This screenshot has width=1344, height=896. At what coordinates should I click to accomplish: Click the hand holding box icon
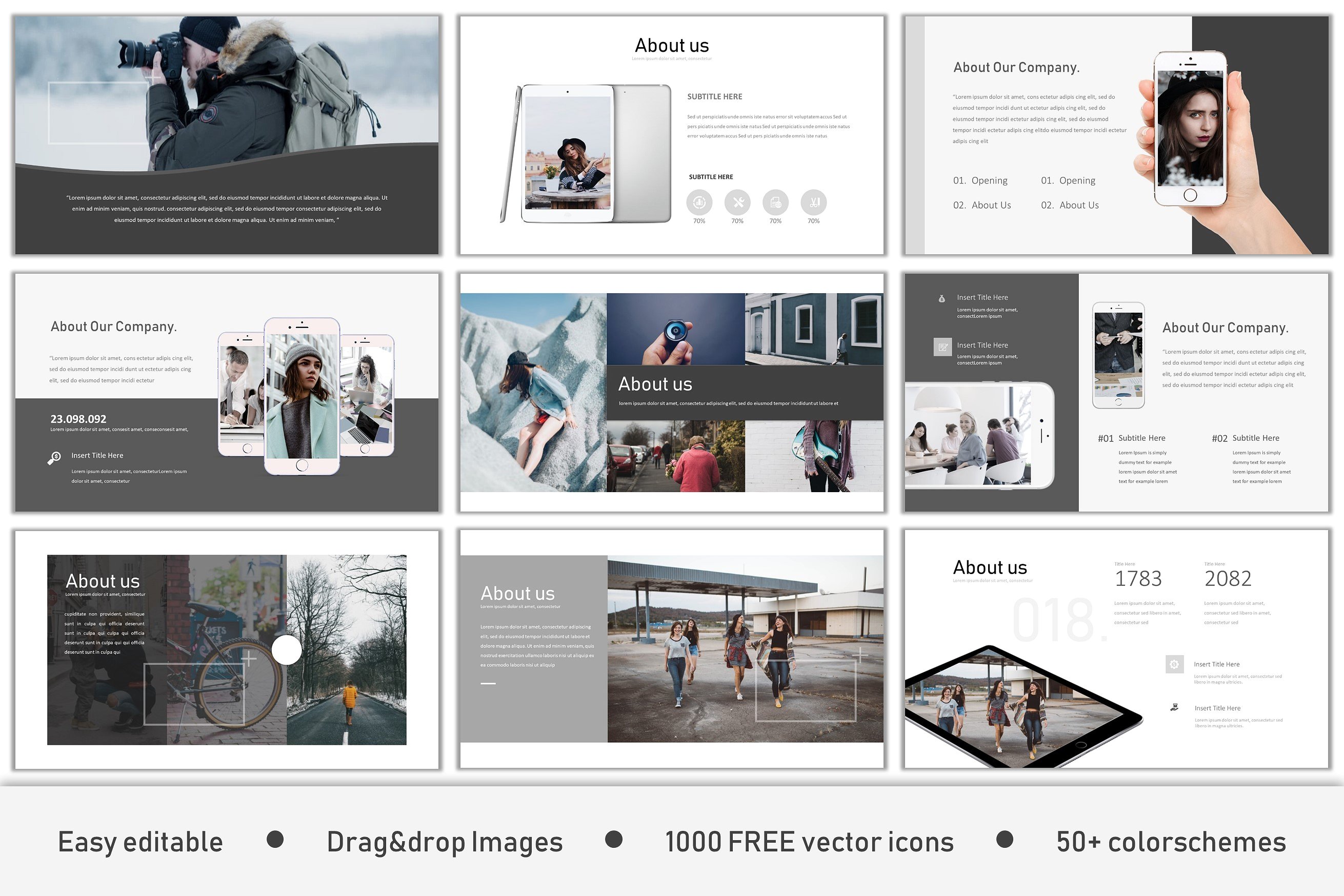point(1174,707)
